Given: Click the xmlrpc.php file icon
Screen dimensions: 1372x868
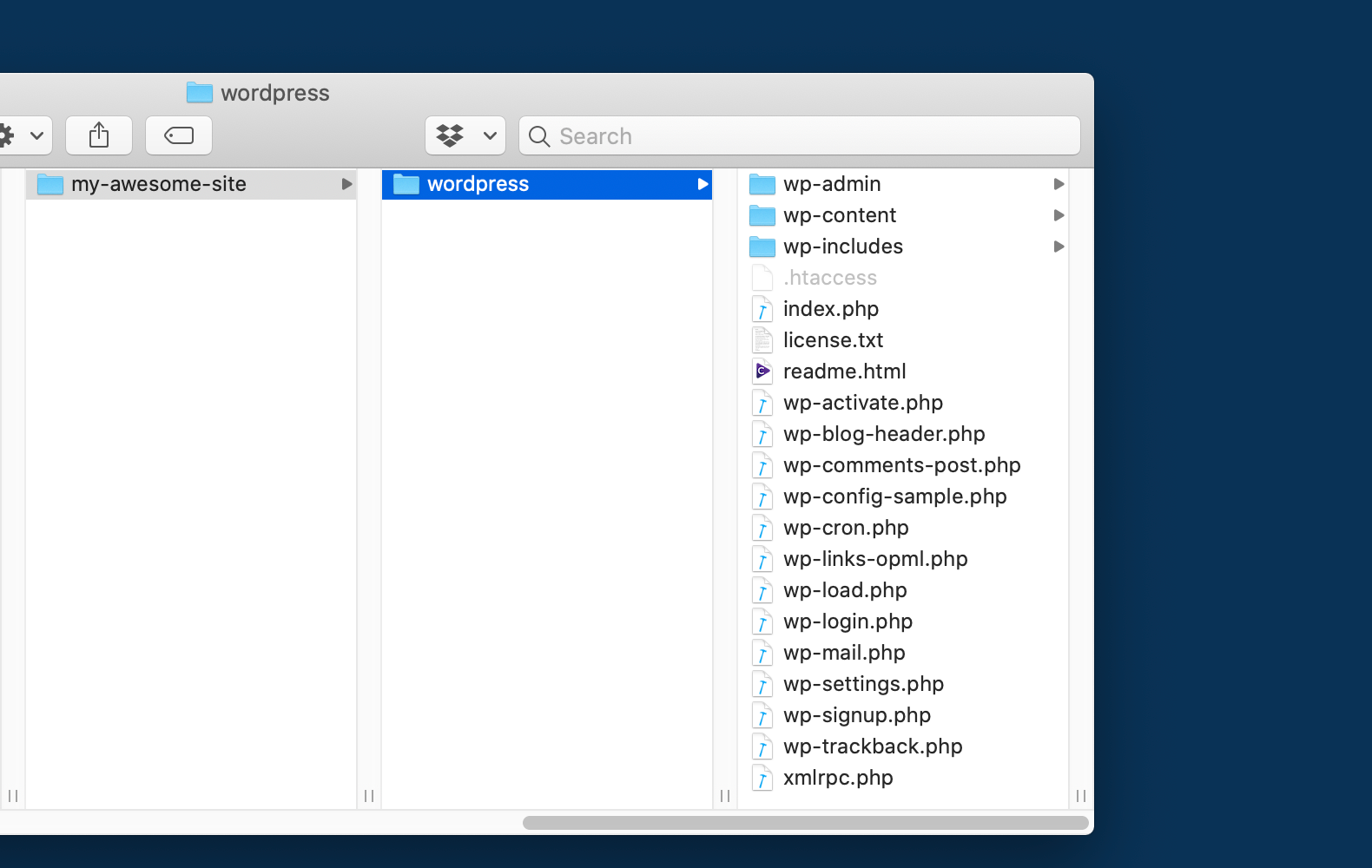Looking at the screenshot, I should click(762, 778).
